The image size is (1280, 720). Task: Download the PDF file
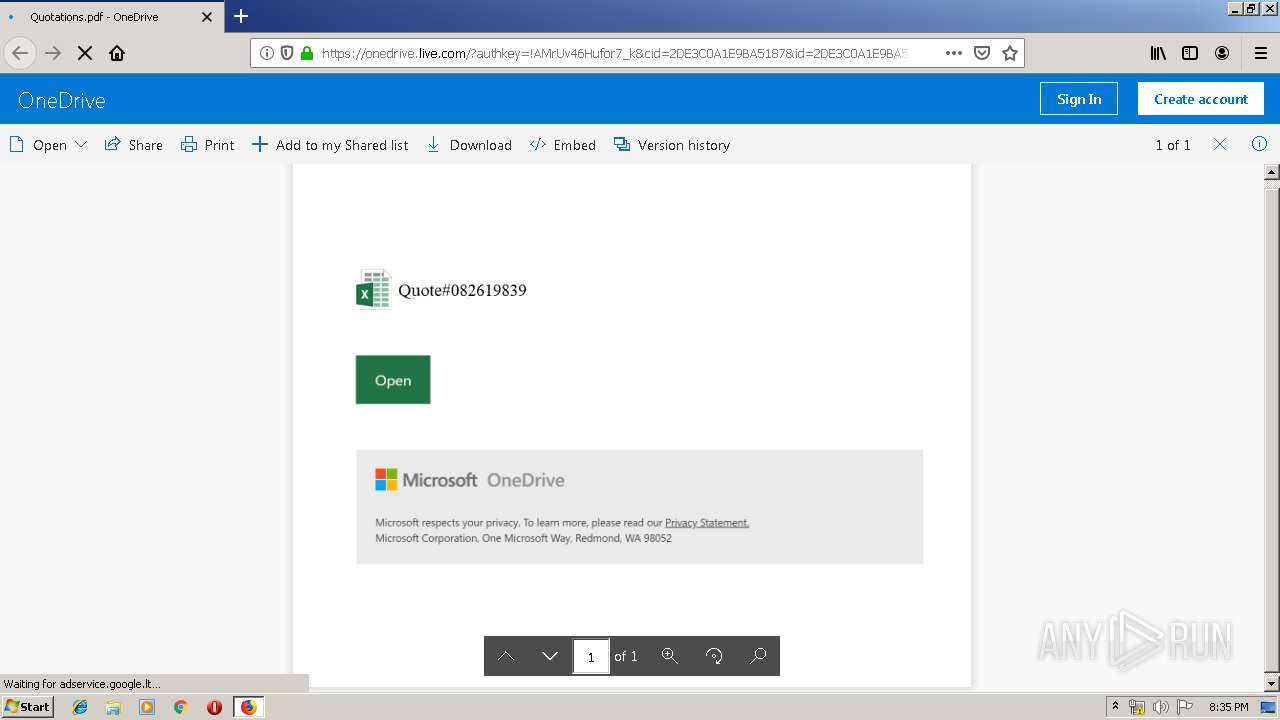(469, 145)
